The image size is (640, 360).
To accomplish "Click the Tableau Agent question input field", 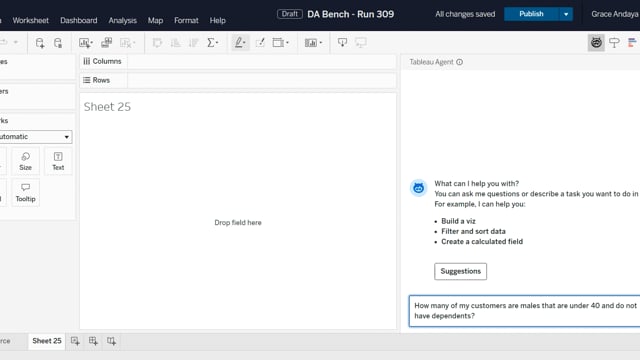I will 524,311.
